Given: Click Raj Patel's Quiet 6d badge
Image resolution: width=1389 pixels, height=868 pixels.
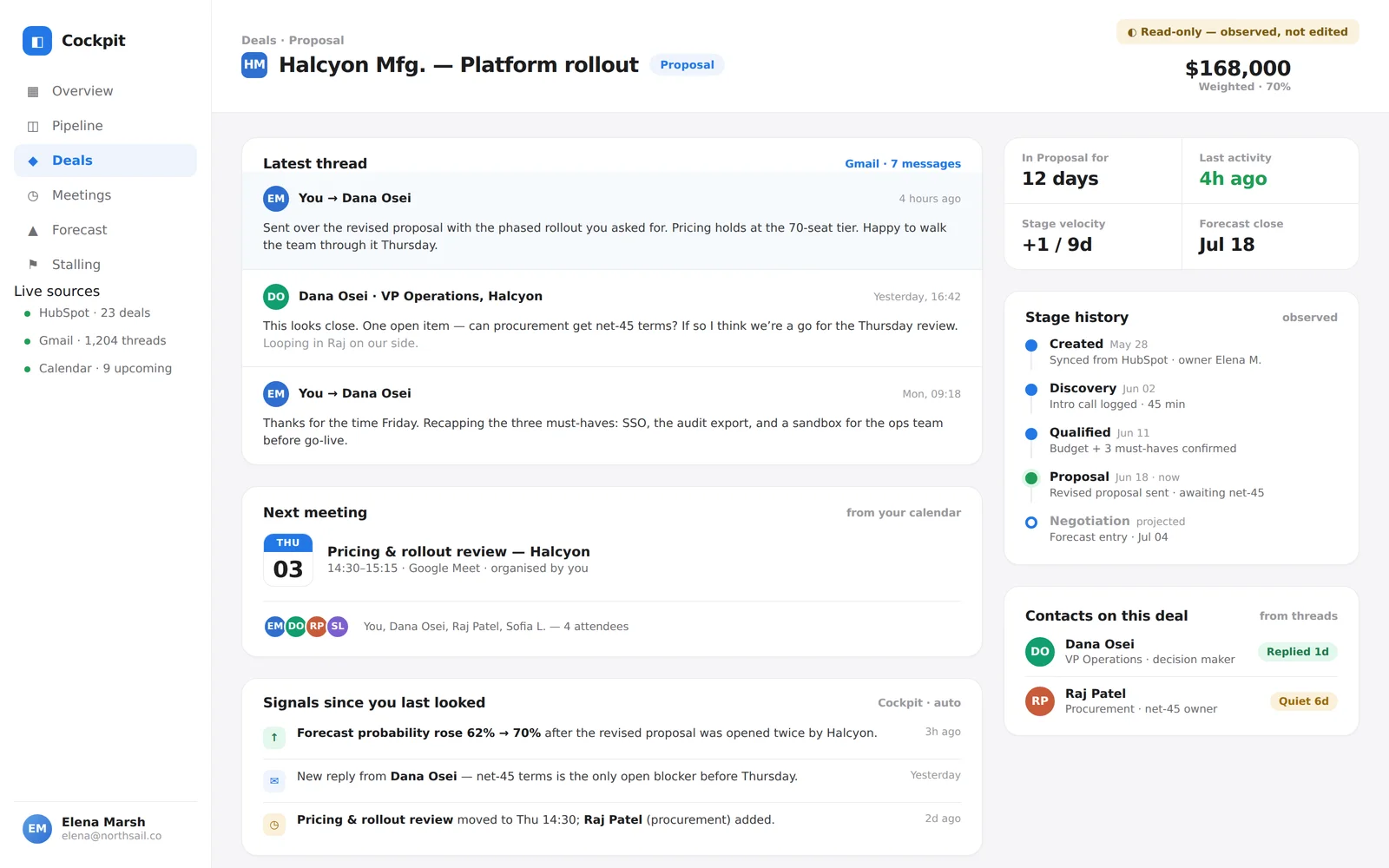Looking at the screenshot, I should [1303, 701].
